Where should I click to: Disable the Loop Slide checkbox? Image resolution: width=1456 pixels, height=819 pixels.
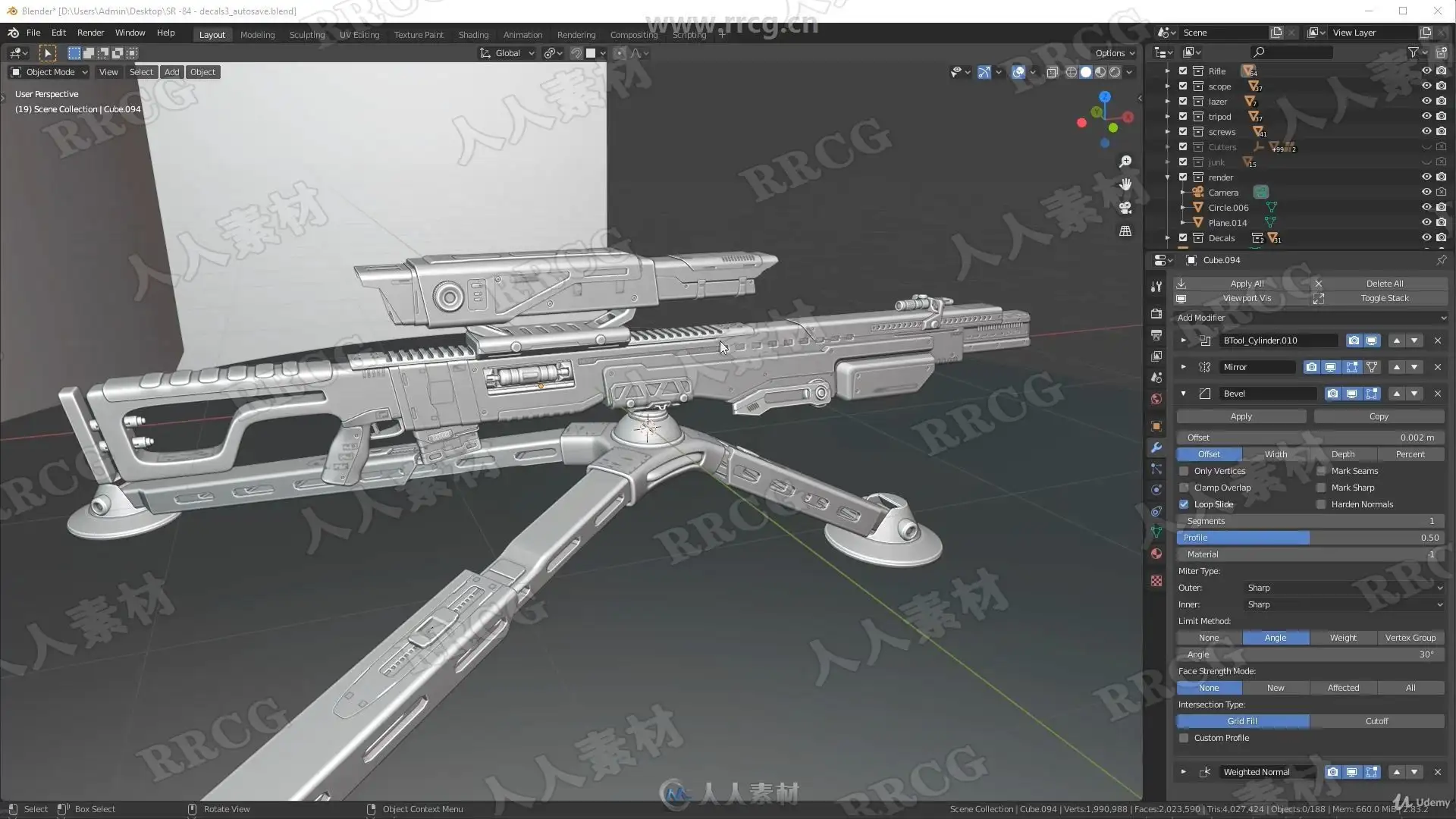pyautogui.click(x=1184, y=504)
